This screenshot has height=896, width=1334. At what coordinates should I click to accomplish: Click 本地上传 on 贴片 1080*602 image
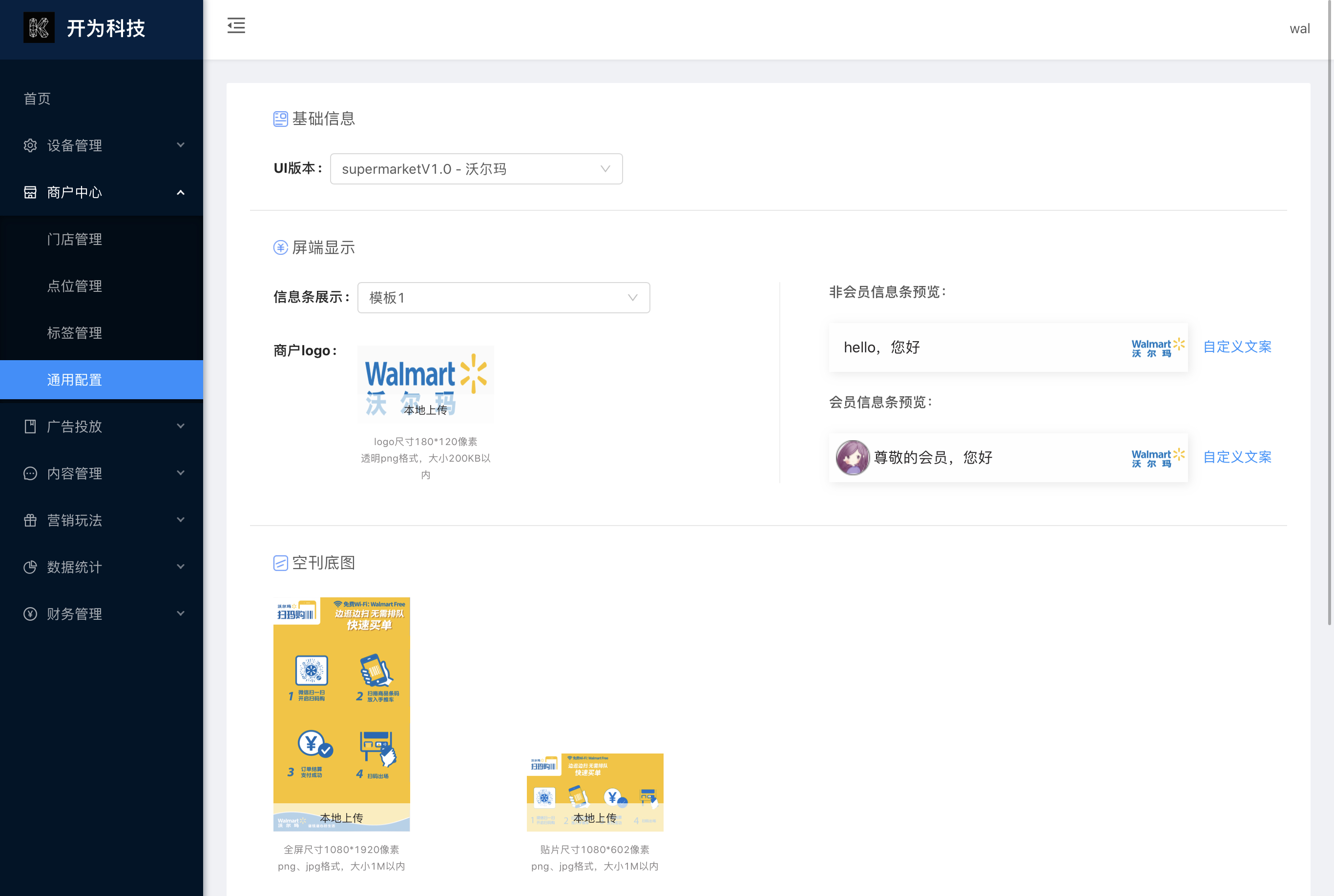pos(595,818)
